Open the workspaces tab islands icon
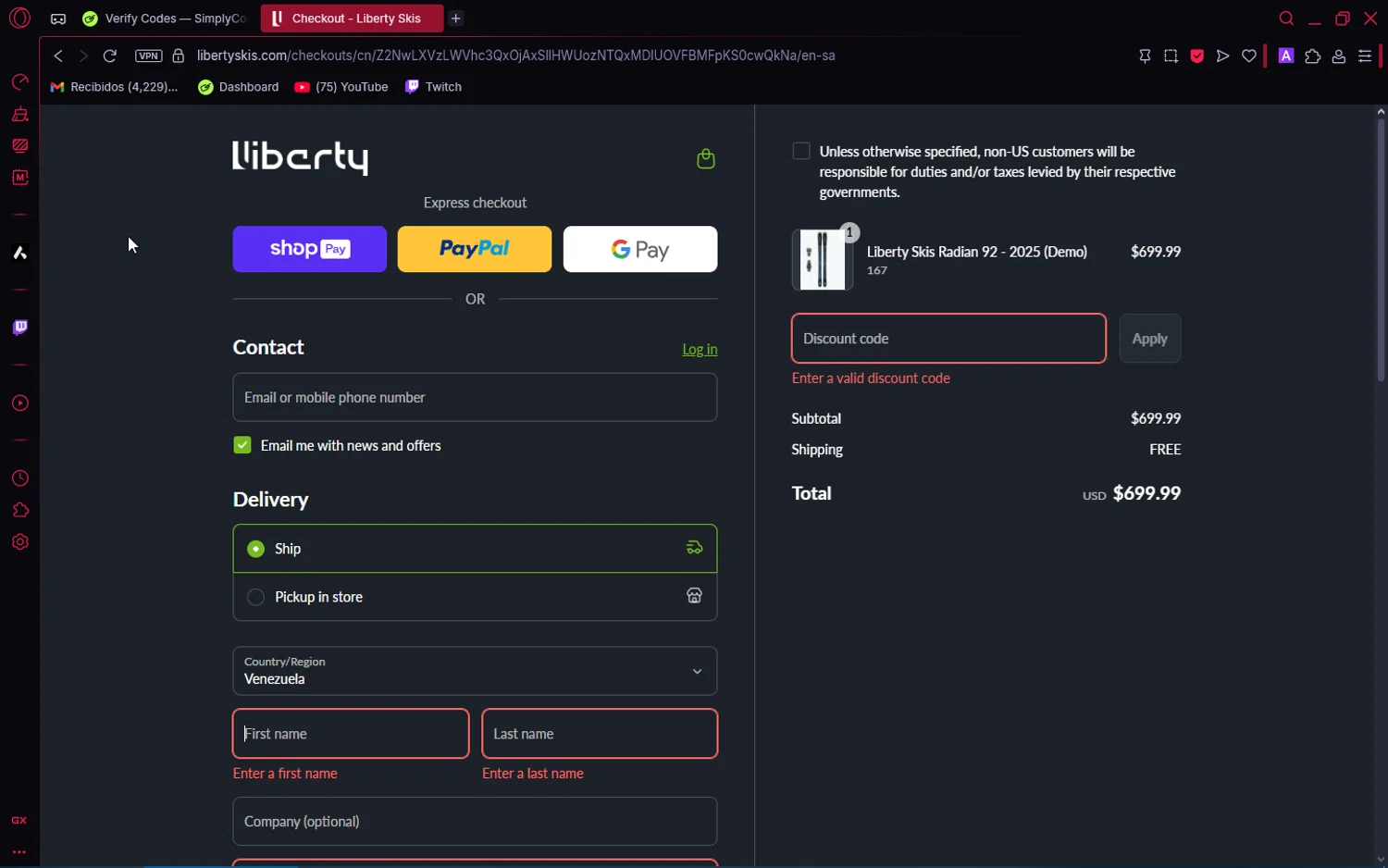The height and width of the screenshot is (868, 1388). pyautogui.click(x=57, y=19)
